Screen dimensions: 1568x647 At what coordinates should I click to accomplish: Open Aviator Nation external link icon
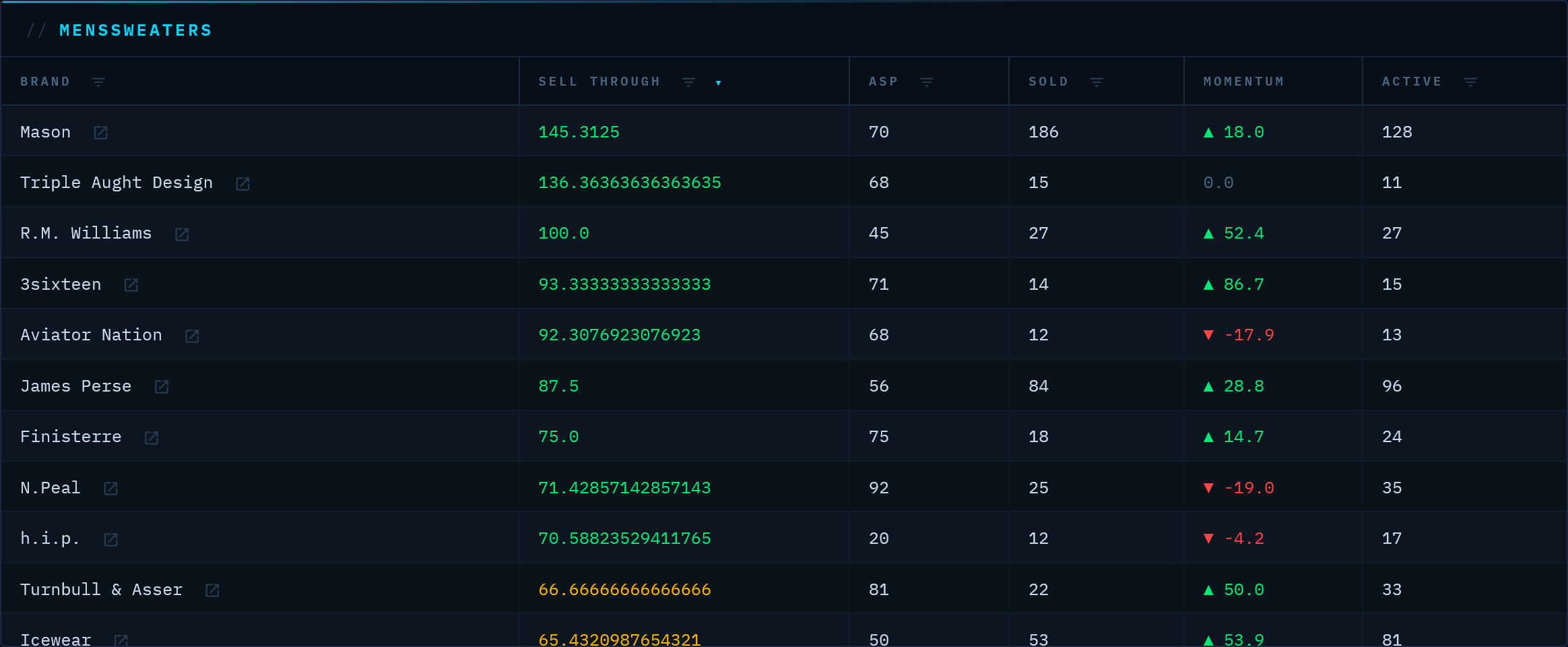192,336
